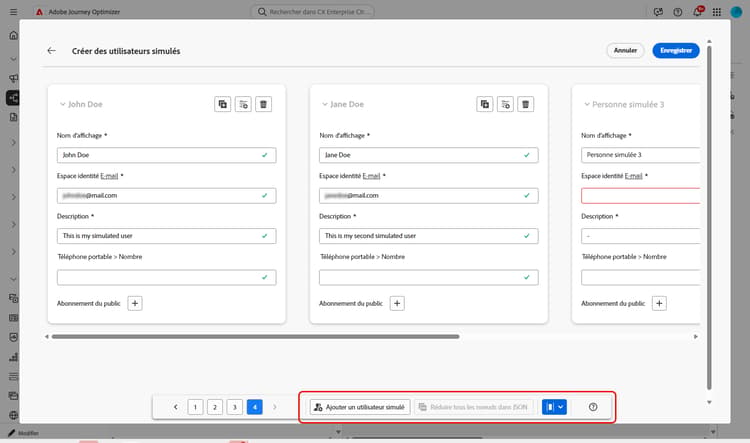Open the Home icon in left sidebar

13,35
